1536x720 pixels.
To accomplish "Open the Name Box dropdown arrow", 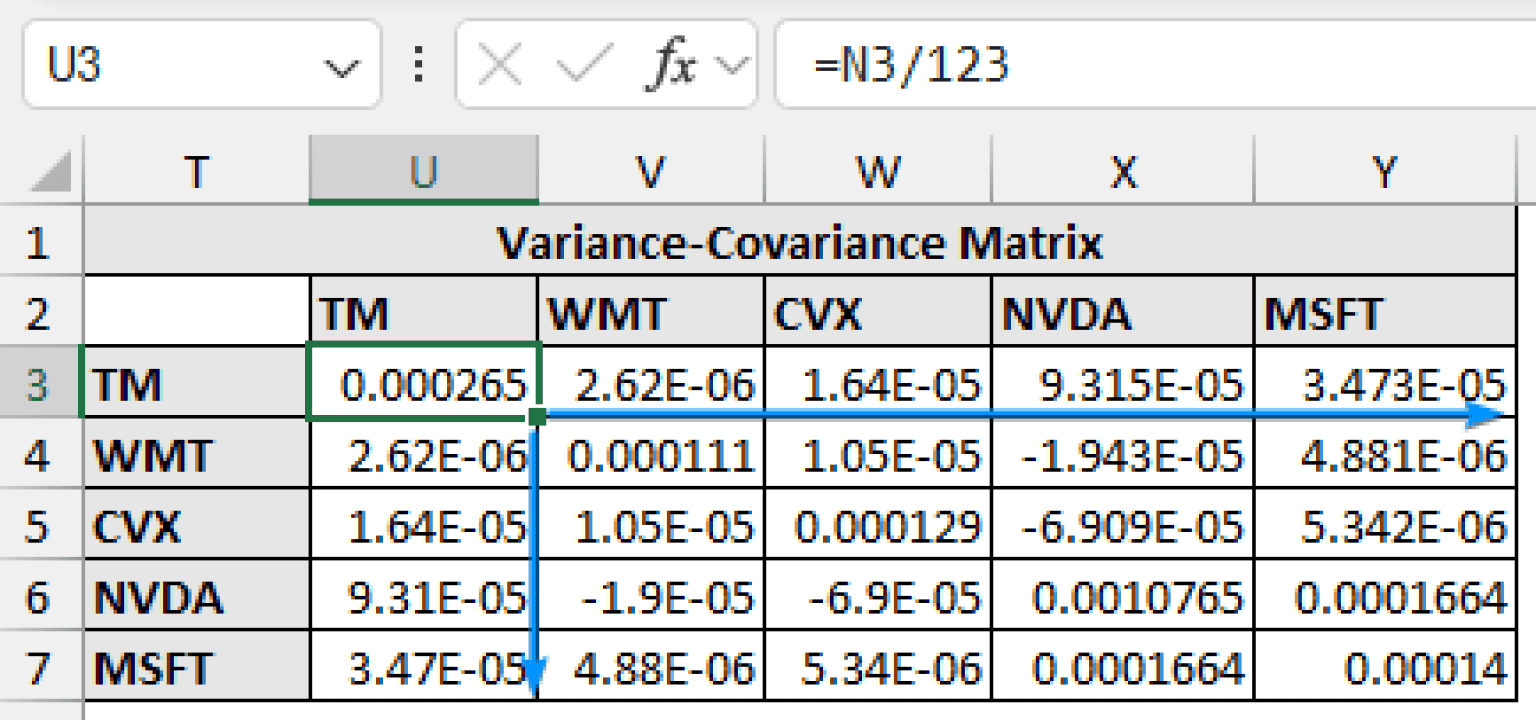I will click(x=341, y=68).
